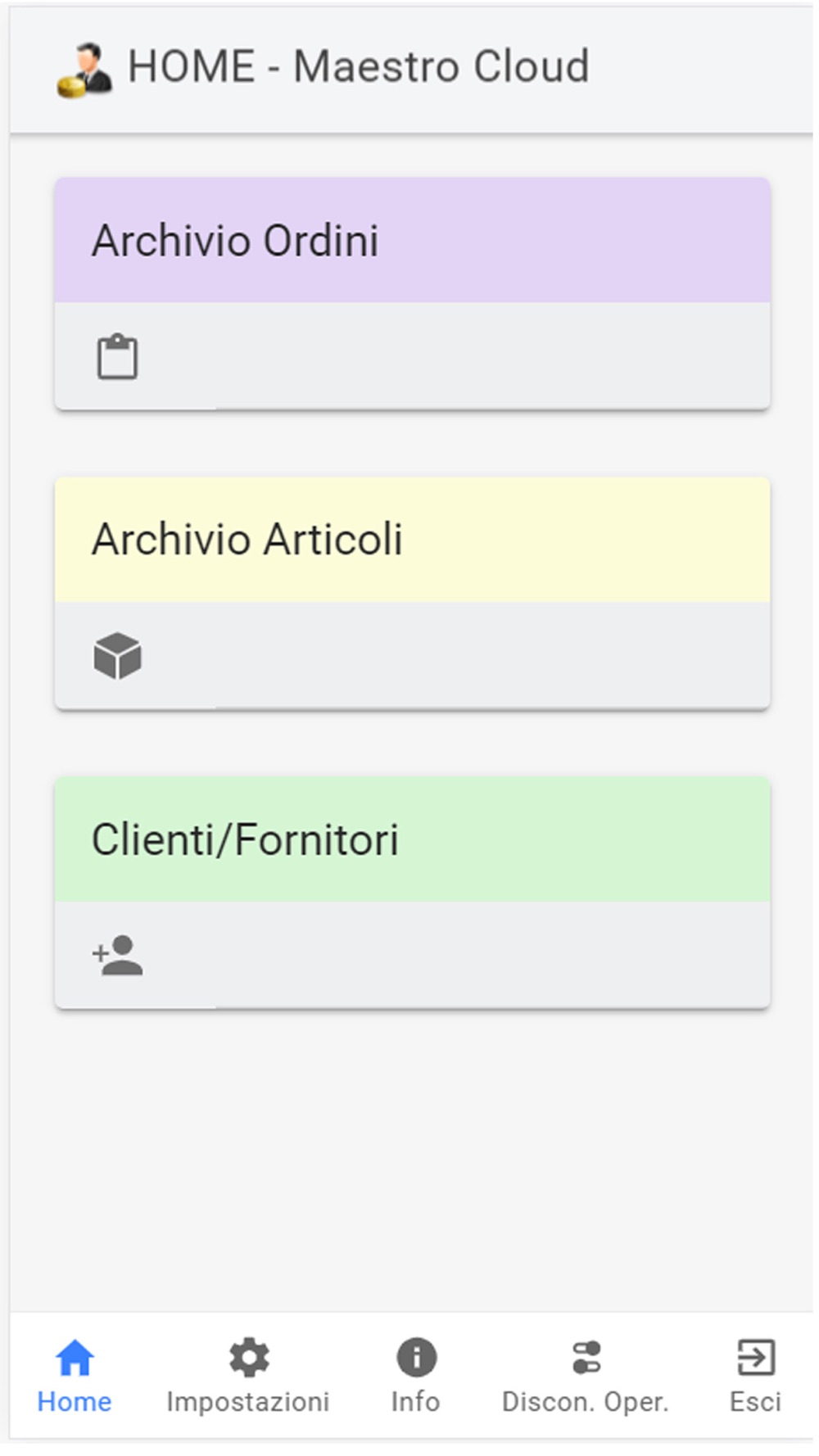Open the Archivio Ordini card title
The height and width of the screenshot is (1456, 819).
point(235,241)
